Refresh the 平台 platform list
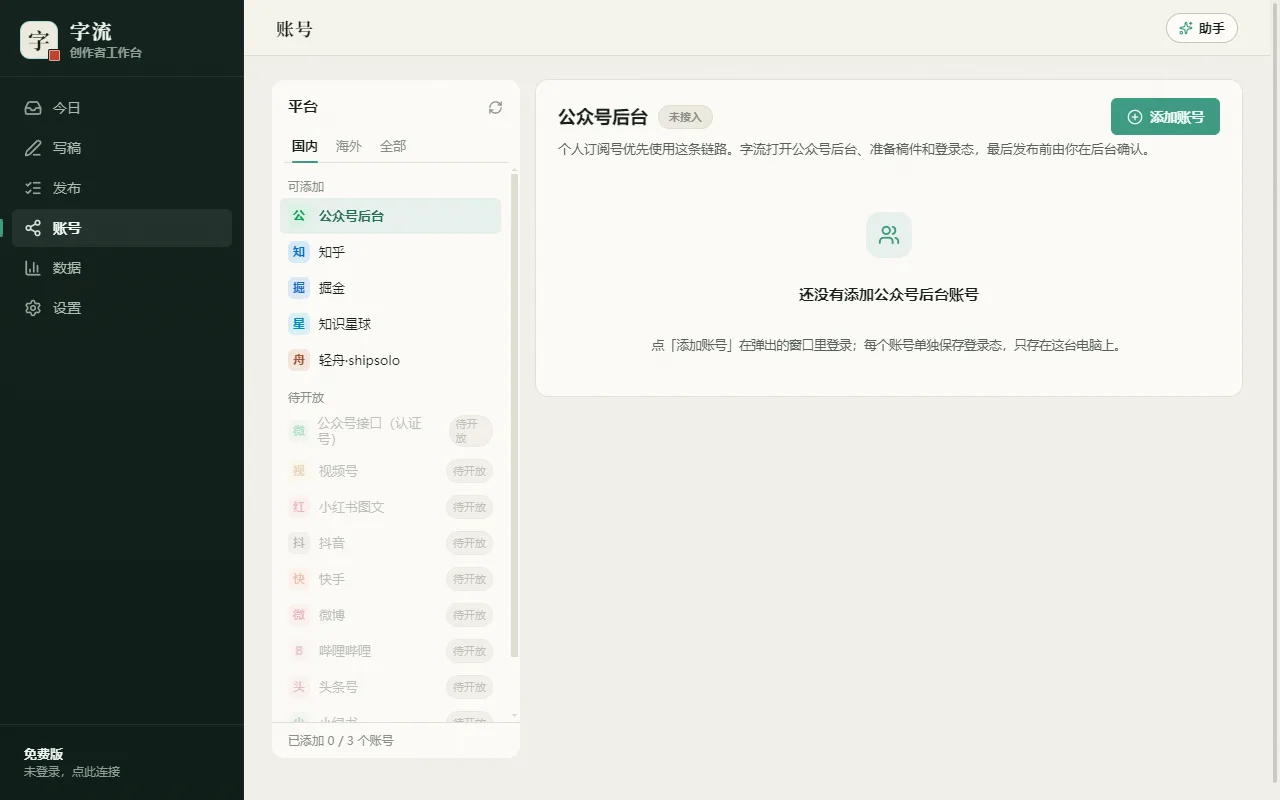This screenshot has height=800, width=1280. pos(495,107)
